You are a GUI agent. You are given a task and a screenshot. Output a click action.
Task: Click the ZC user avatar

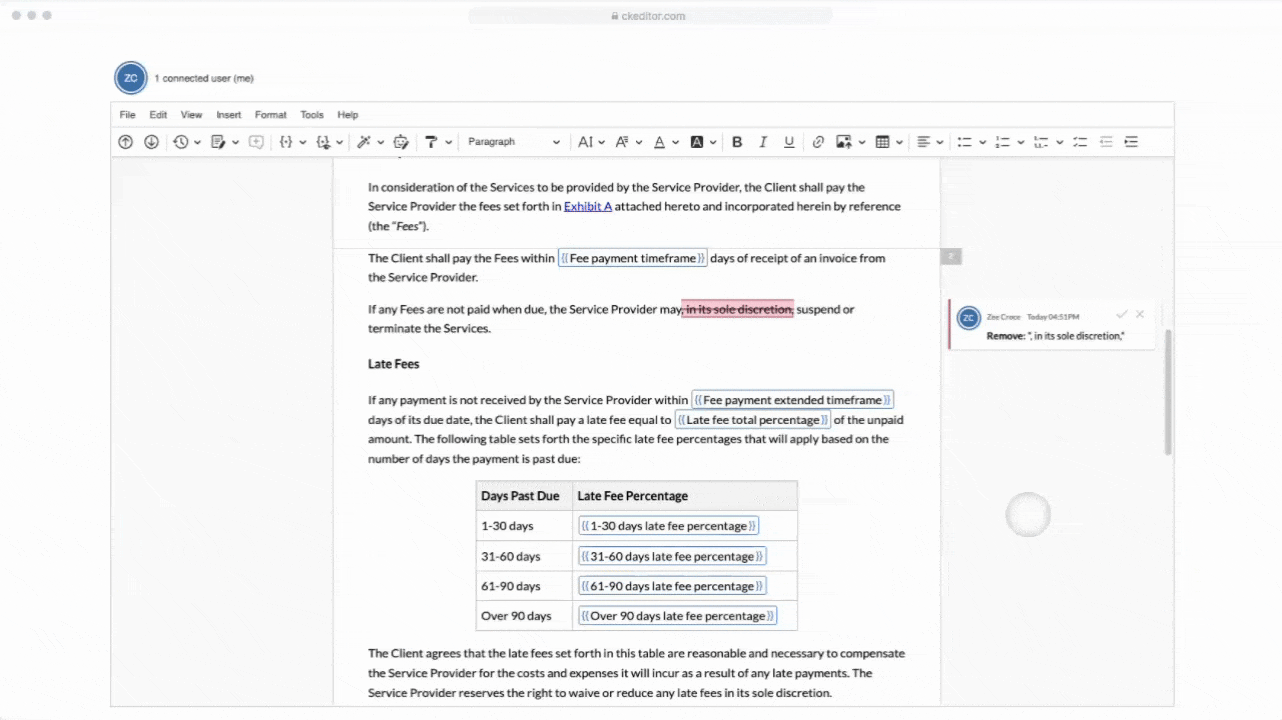(131, 78)
